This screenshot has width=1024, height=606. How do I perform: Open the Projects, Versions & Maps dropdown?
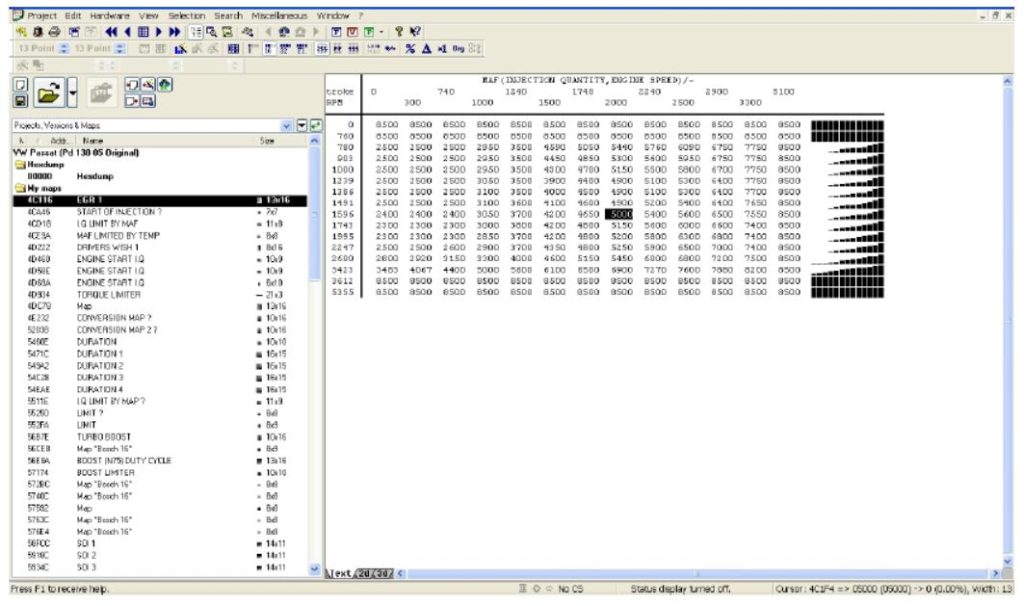pos(287,126)
